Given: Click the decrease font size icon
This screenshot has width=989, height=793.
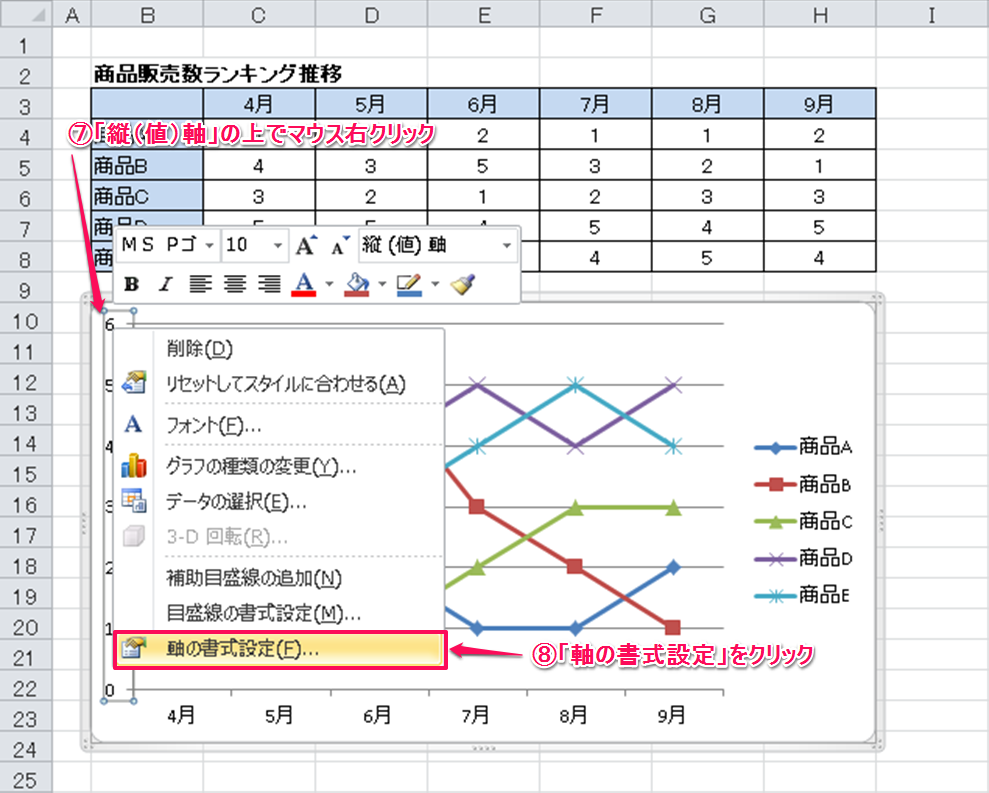Looking at the screenshot, I should tap(340, 245).
